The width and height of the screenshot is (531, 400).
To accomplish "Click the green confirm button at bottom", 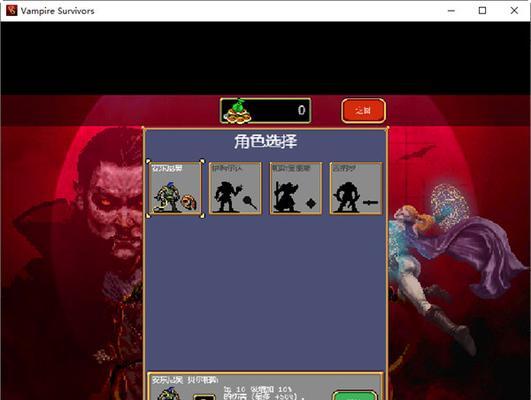I will click(x=355, y=396).
